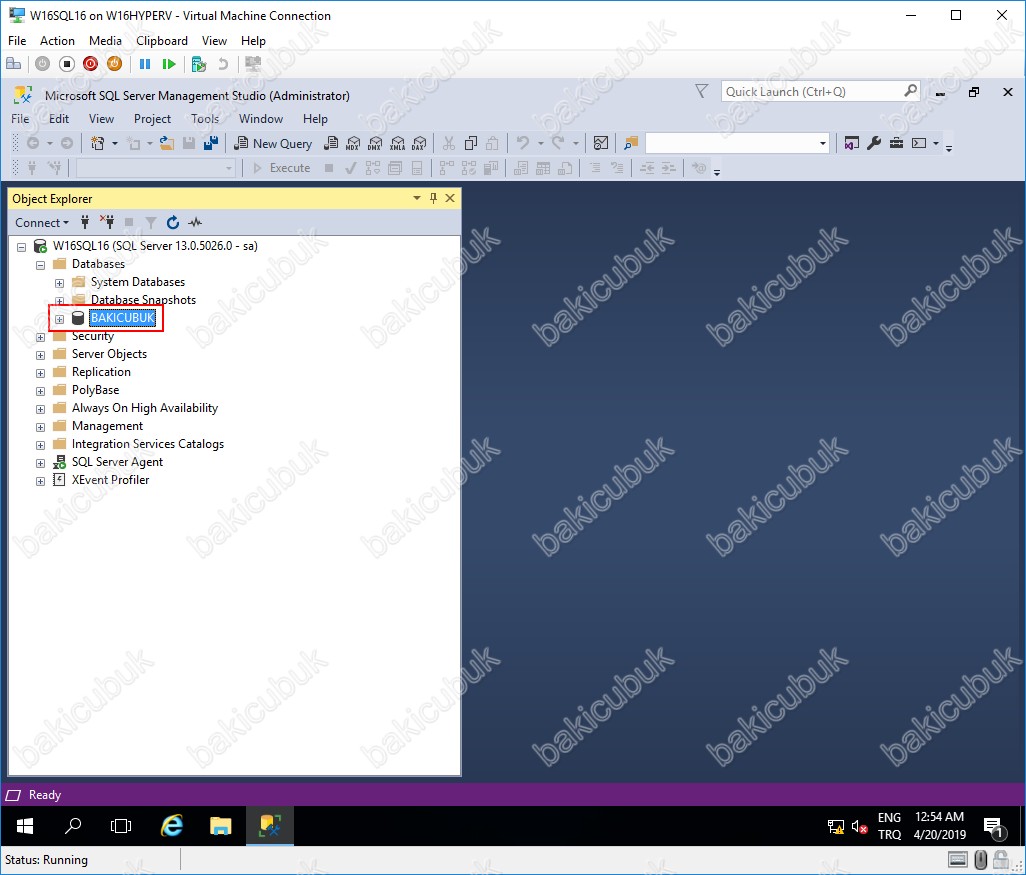This screenshot has width=1026, height=875.
Task: Open Internet Explorer from the taskbar
Action: point(172,826)
